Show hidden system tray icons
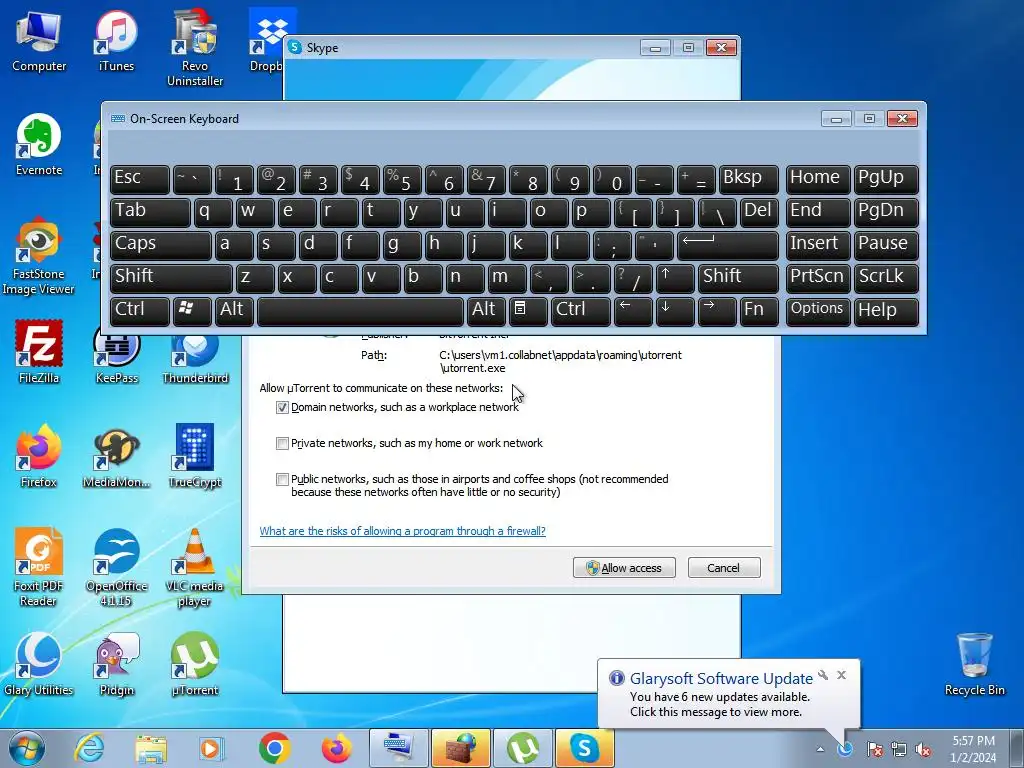 click(x=820, y=749)
